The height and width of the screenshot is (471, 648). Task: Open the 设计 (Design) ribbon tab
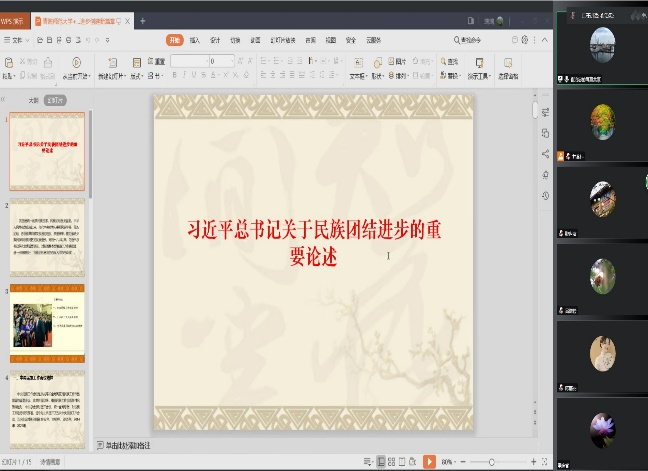[x=215, y=40]
